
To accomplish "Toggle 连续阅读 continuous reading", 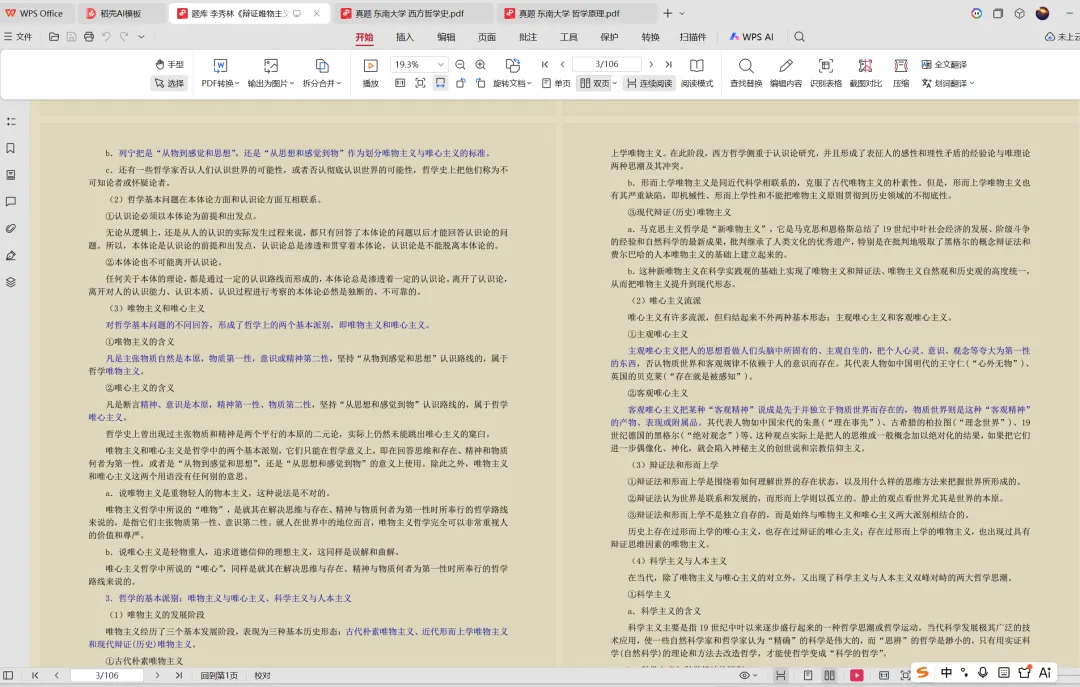I will (650, 83).
